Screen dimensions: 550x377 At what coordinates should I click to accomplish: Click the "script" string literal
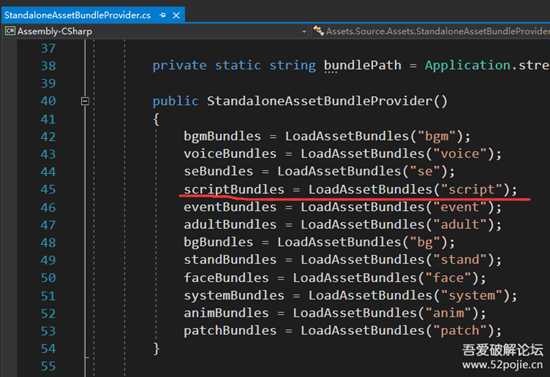[x=472, y=190]
